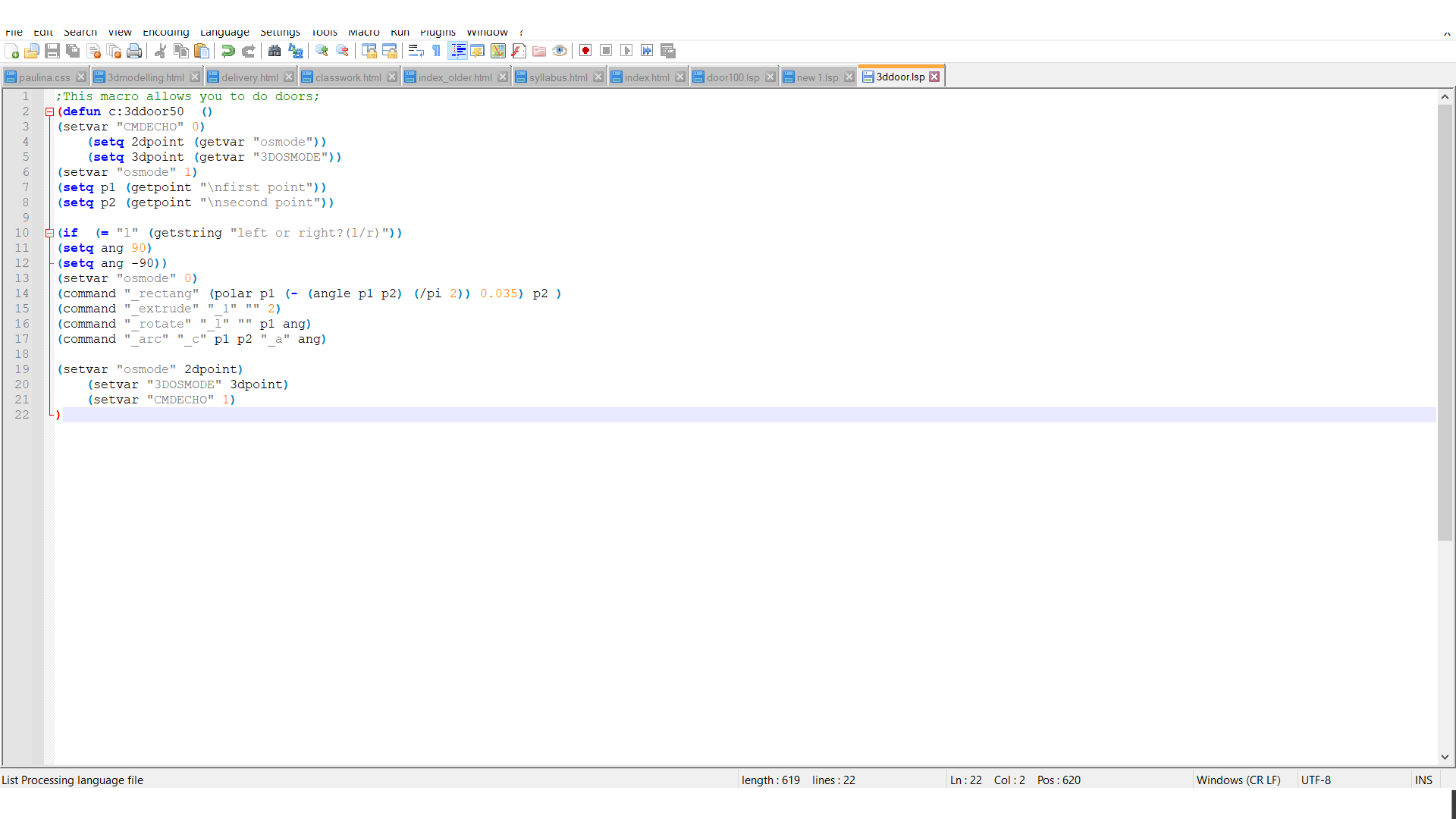Click the 'Ln : 22' status entry

point(965,780)
